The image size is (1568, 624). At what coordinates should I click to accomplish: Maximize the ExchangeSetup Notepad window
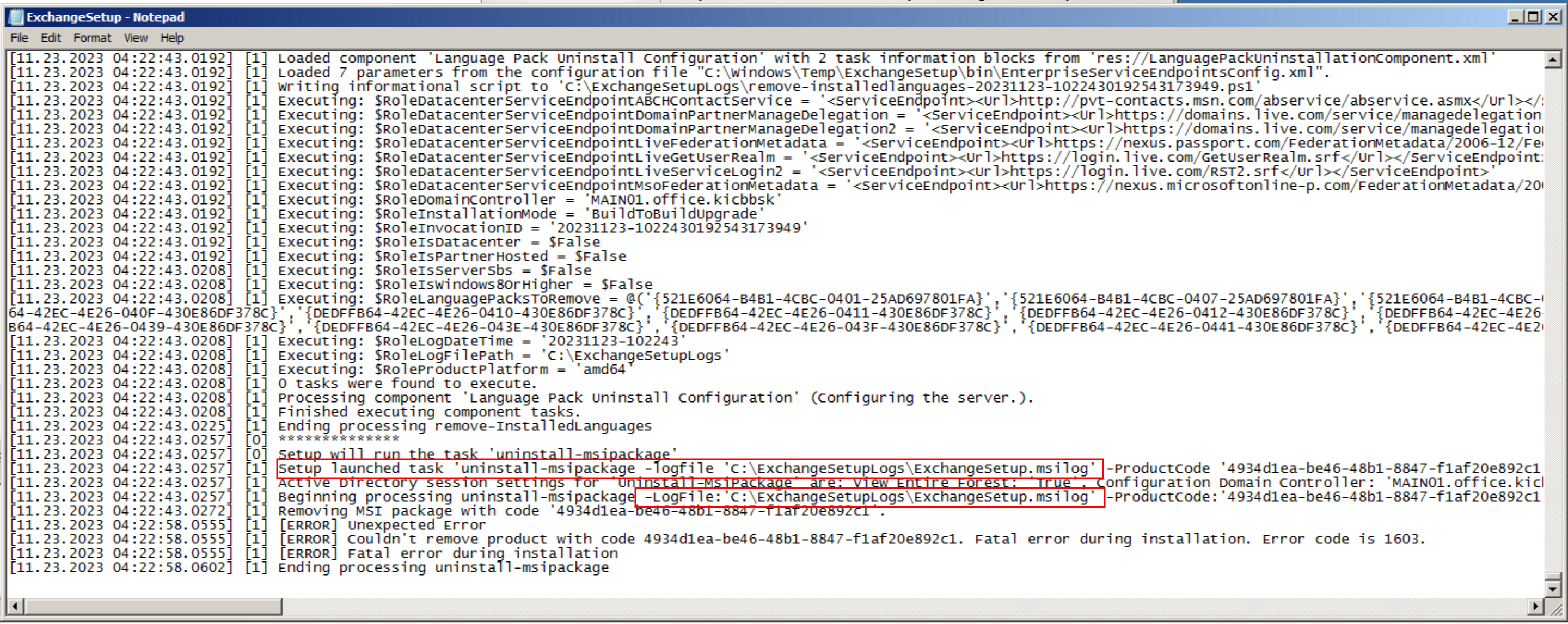(x=1534, y=17)
